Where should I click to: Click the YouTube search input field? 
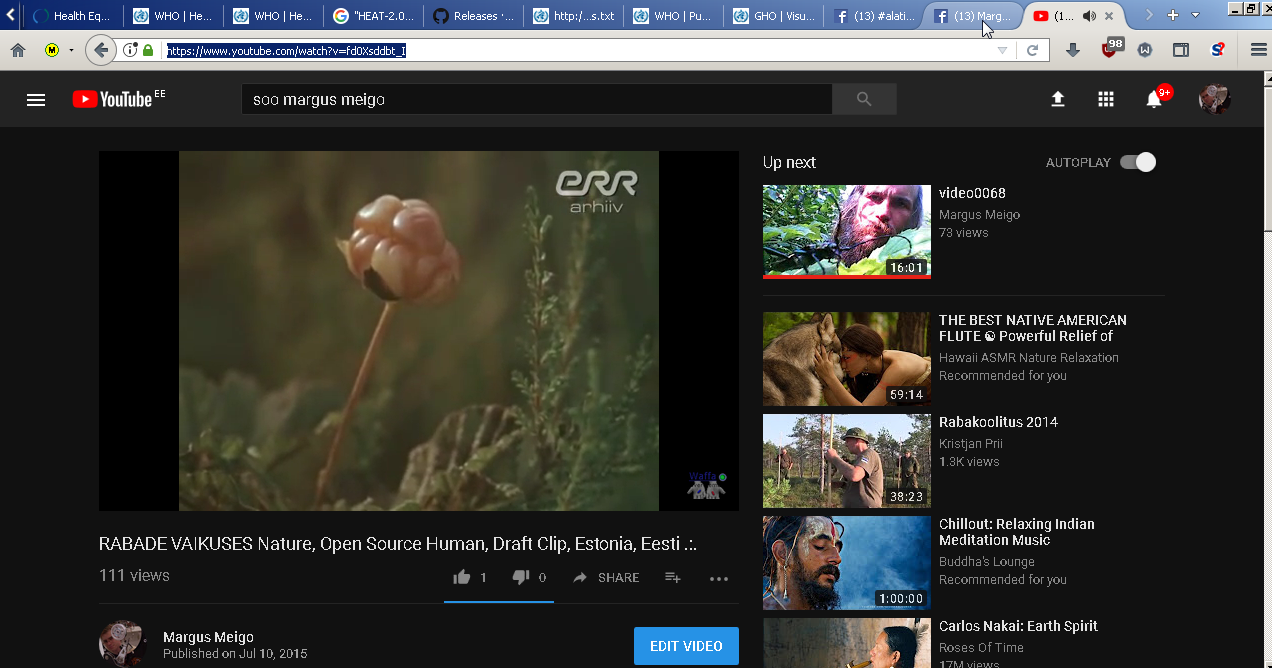(x=536, y=99)
